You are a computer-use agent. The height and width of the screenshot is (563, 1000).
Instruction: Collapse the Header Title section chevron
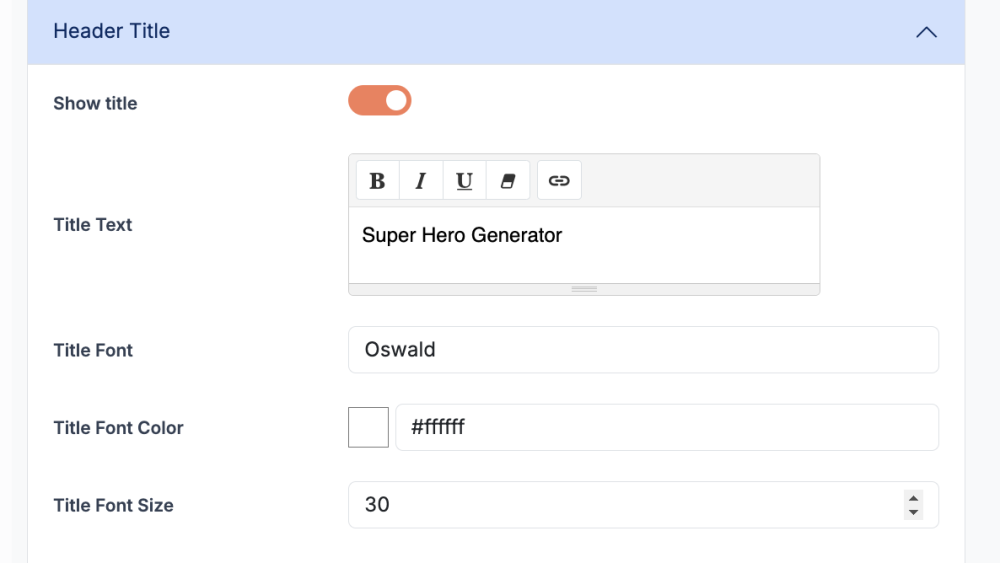[926, 32]
